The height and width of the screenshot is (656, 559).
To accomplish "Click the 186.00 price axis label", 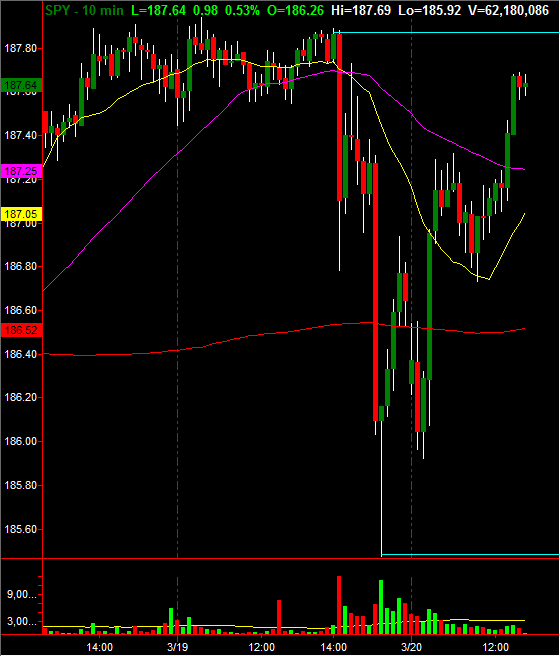I will click(x=20, y=441).
